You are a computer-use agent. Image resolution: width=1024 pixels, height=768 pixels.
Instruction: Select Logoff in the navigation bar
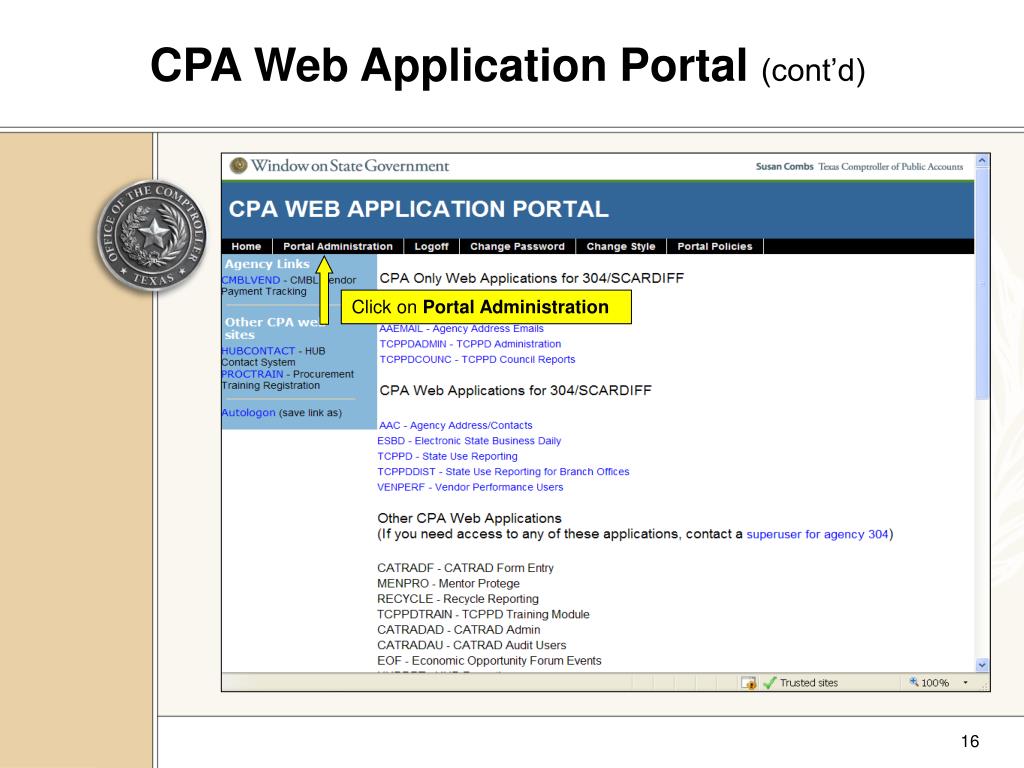click(432, 246)
